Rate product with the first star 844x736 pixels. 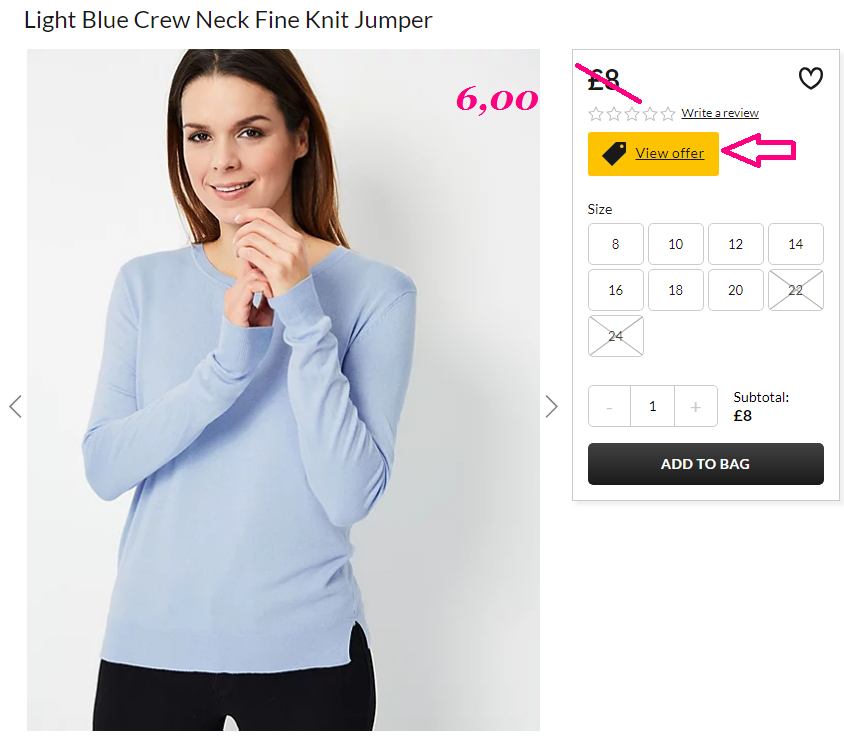tap(596, 114)
